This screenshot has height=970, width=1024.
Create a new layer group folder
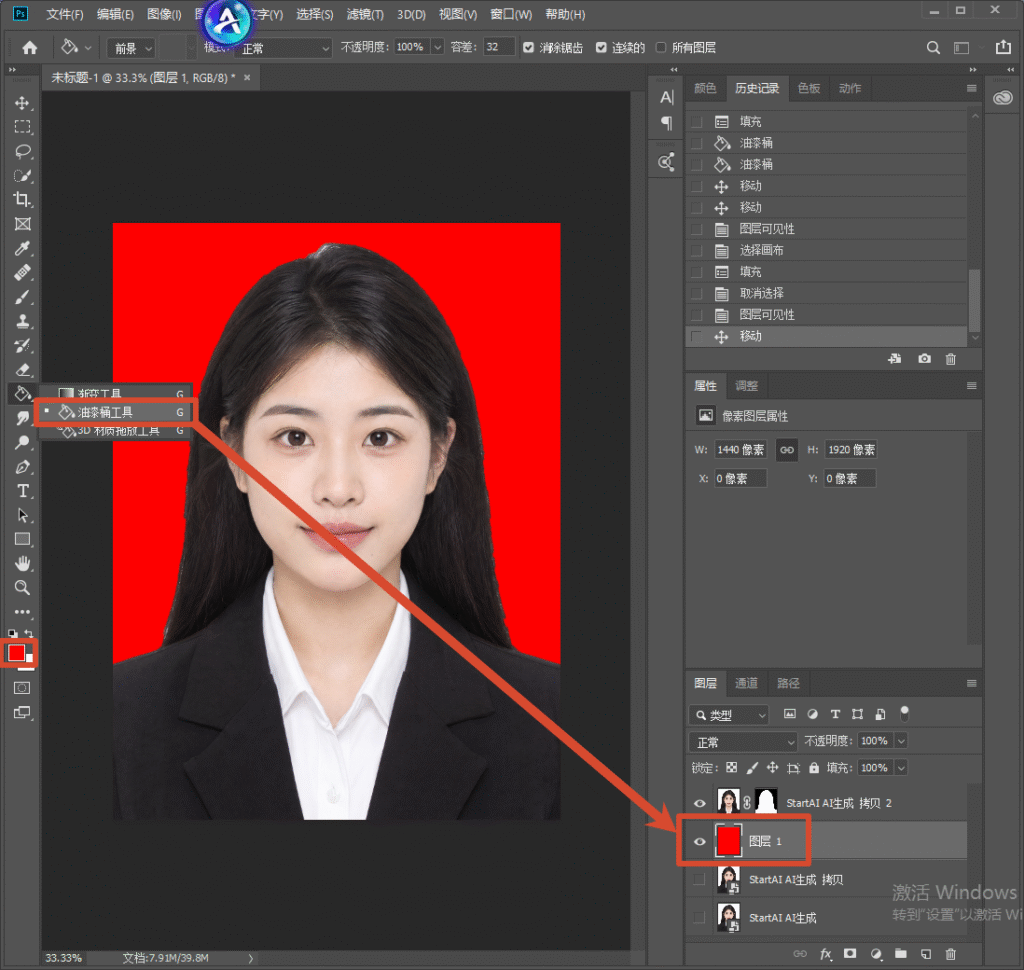(901, 954)
